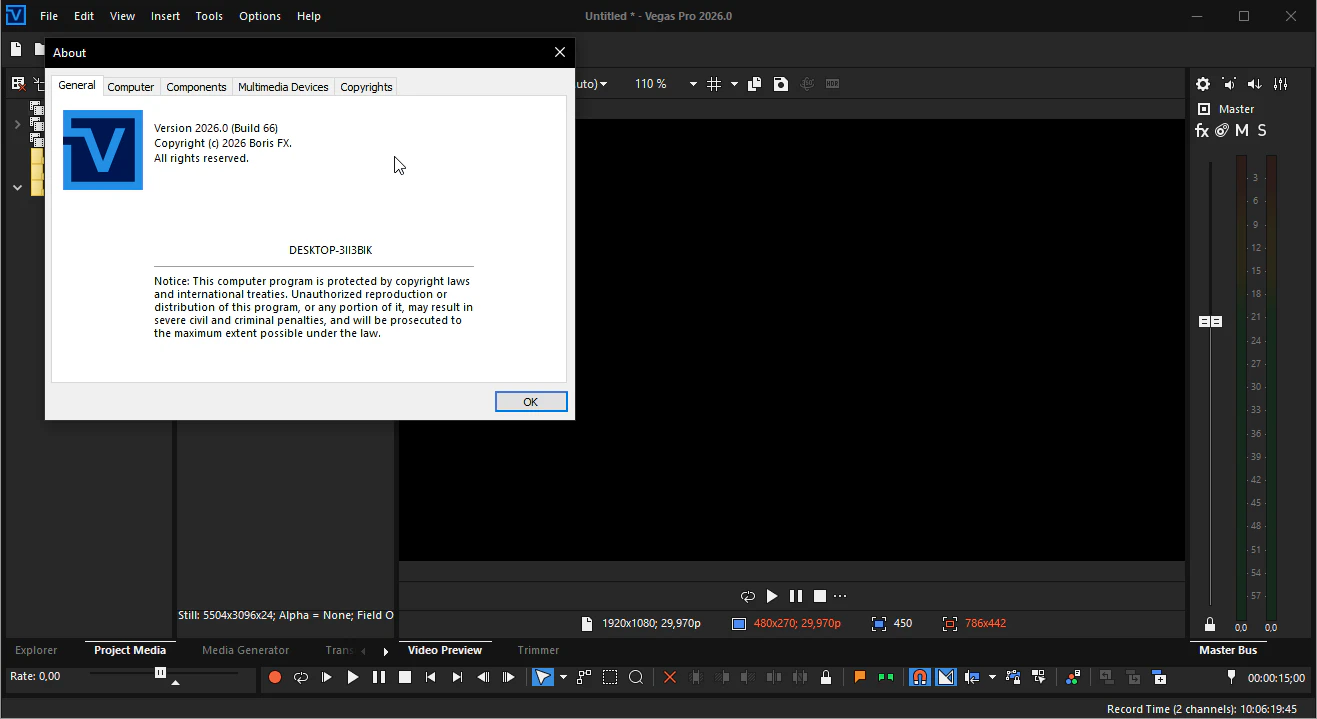Screen dimensions: 1317x719
Task: Expand the normal edit tool dropdown arrow
Action: tap(563, 677)
